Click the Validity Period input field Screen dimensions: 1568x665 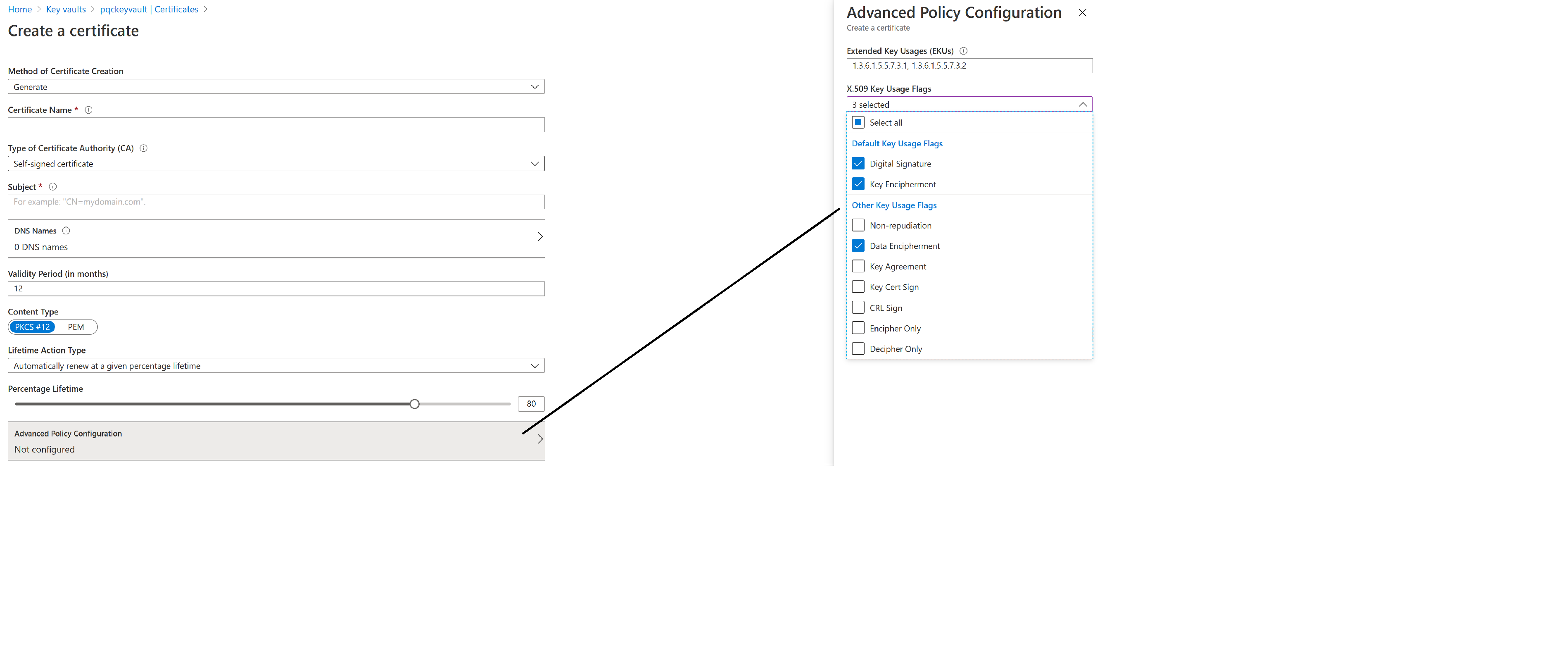coord(276,289)
